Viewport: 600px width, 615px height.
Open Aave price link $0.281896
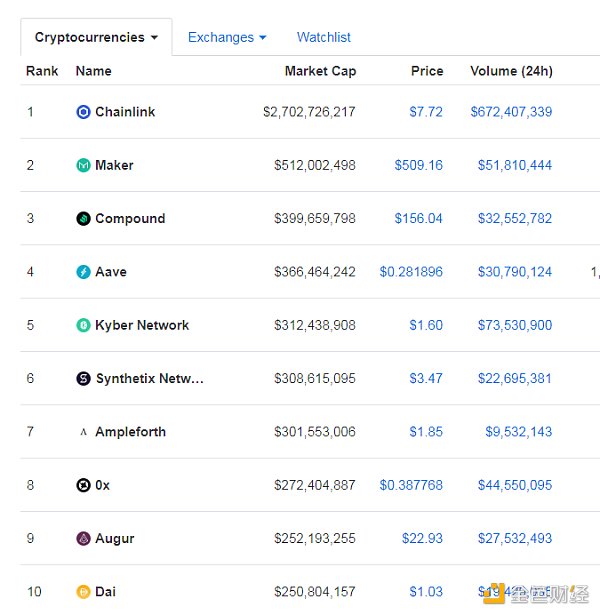[x=411, y=272]
